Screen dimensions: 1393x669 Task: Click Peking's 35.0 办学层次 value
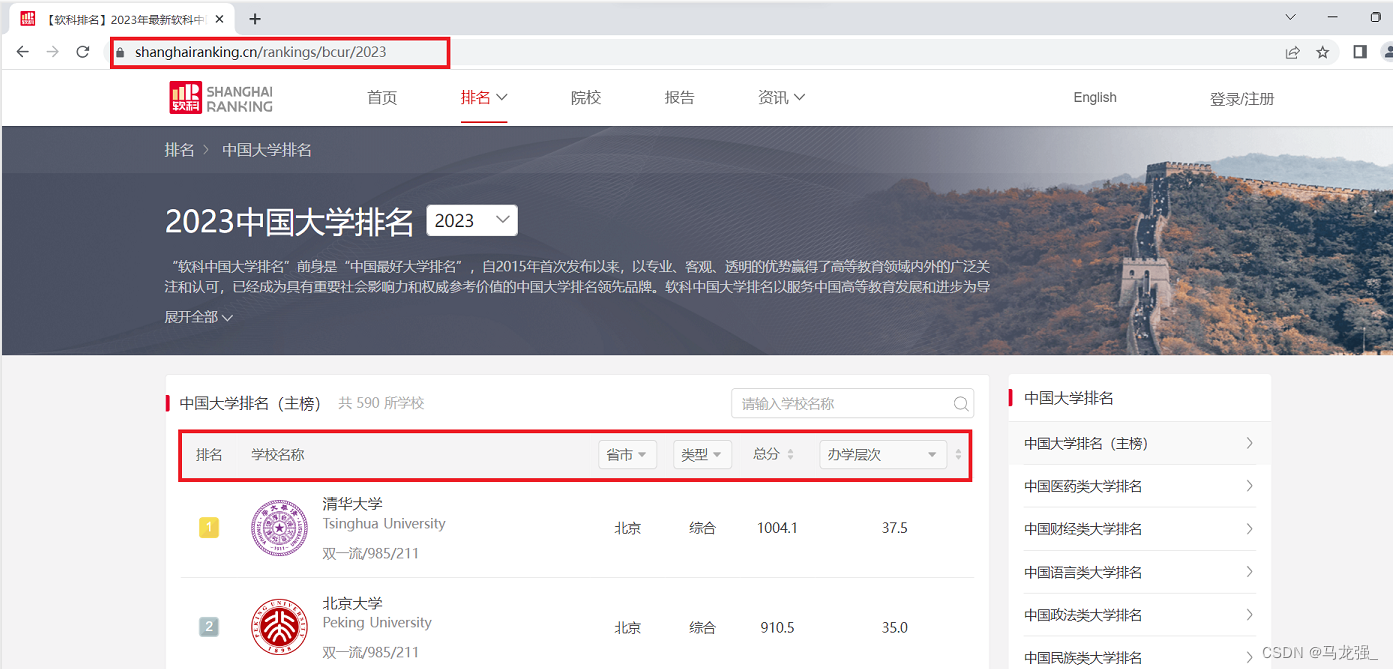[x=894, y=628]
